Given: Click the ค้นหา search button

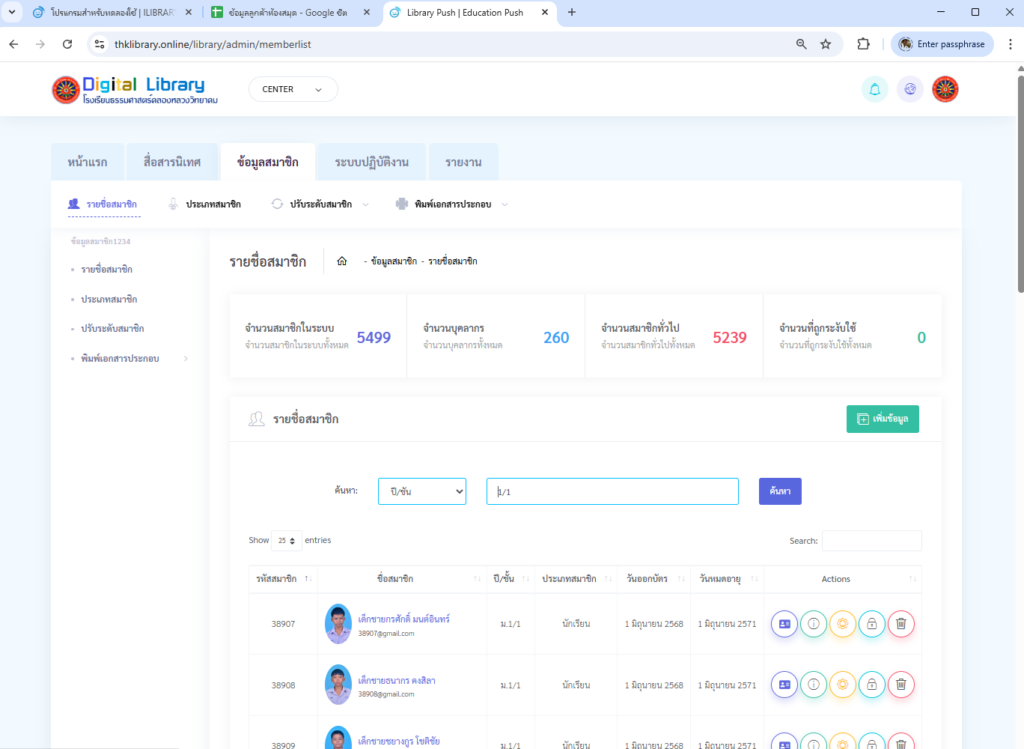Looking at the screenshot, I should 780,491.
